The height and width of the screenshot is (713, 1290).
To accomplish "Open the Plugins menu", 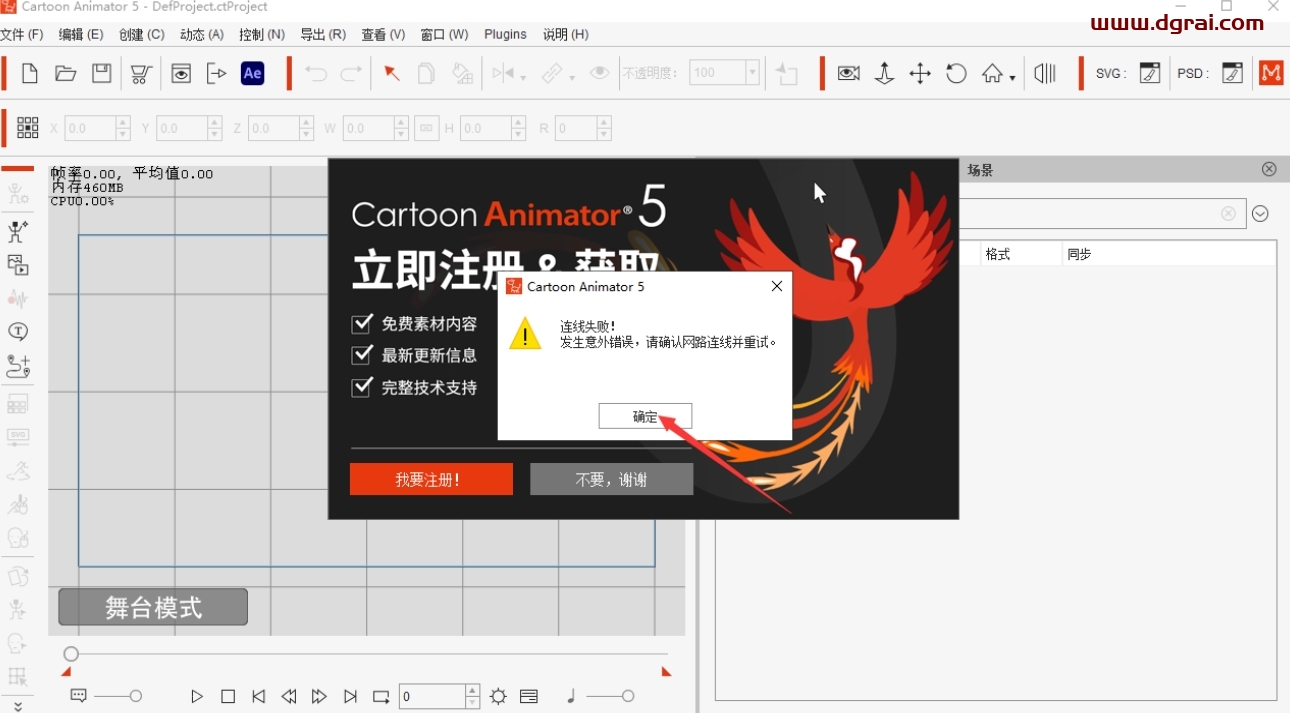I will [x=505, y=34].
